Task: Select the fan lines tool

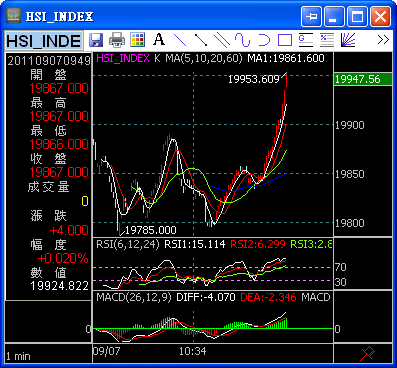Action: [x=348, y=40]
